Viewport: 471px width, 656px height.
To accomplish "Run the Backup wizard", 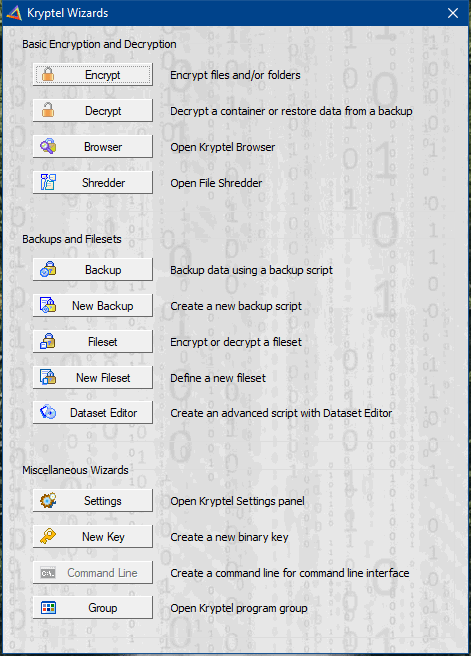I will pos(93,270).
